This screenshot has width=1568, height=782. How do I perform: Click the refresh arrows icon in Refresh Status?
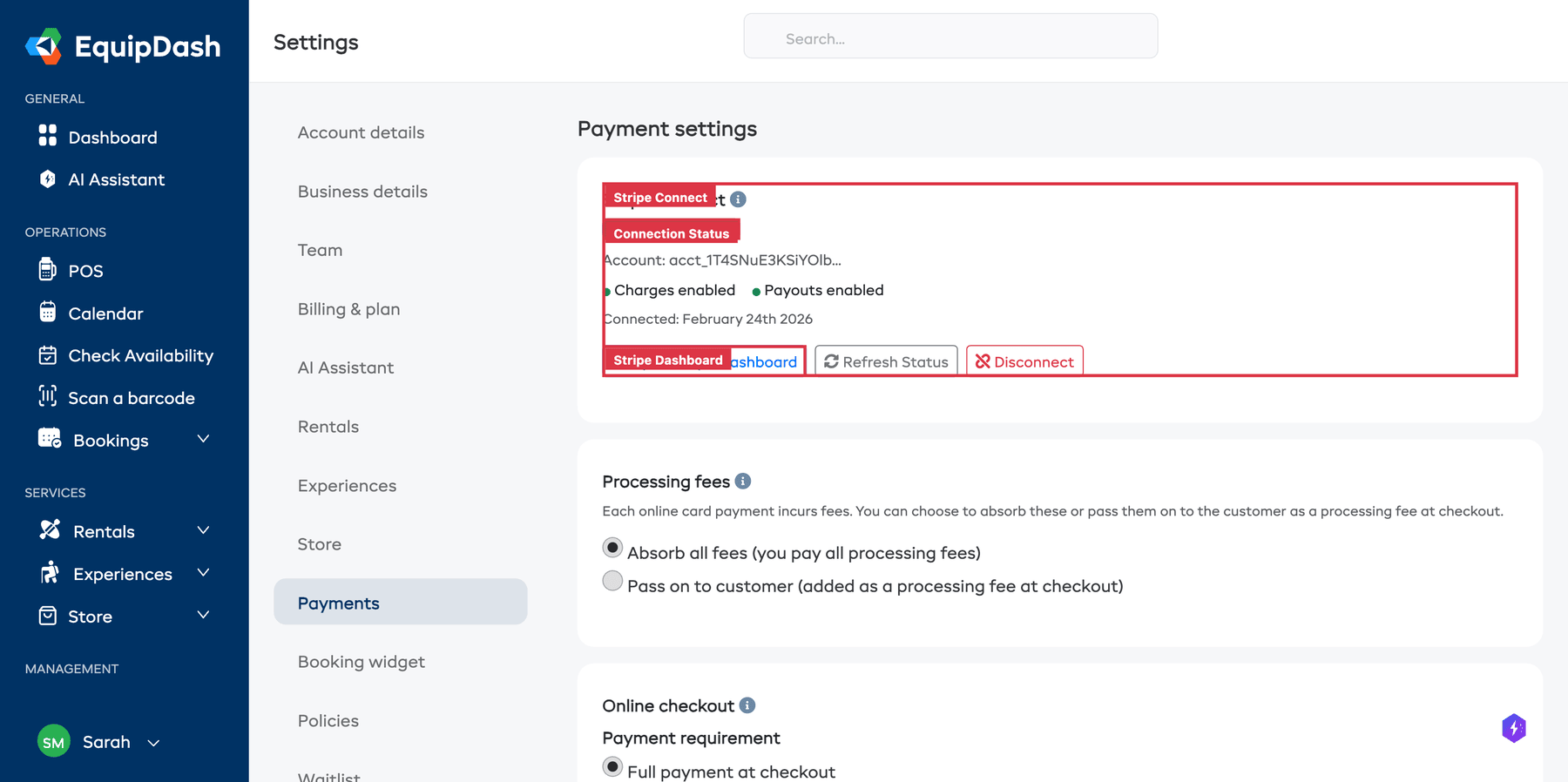[x=831, y=361]
